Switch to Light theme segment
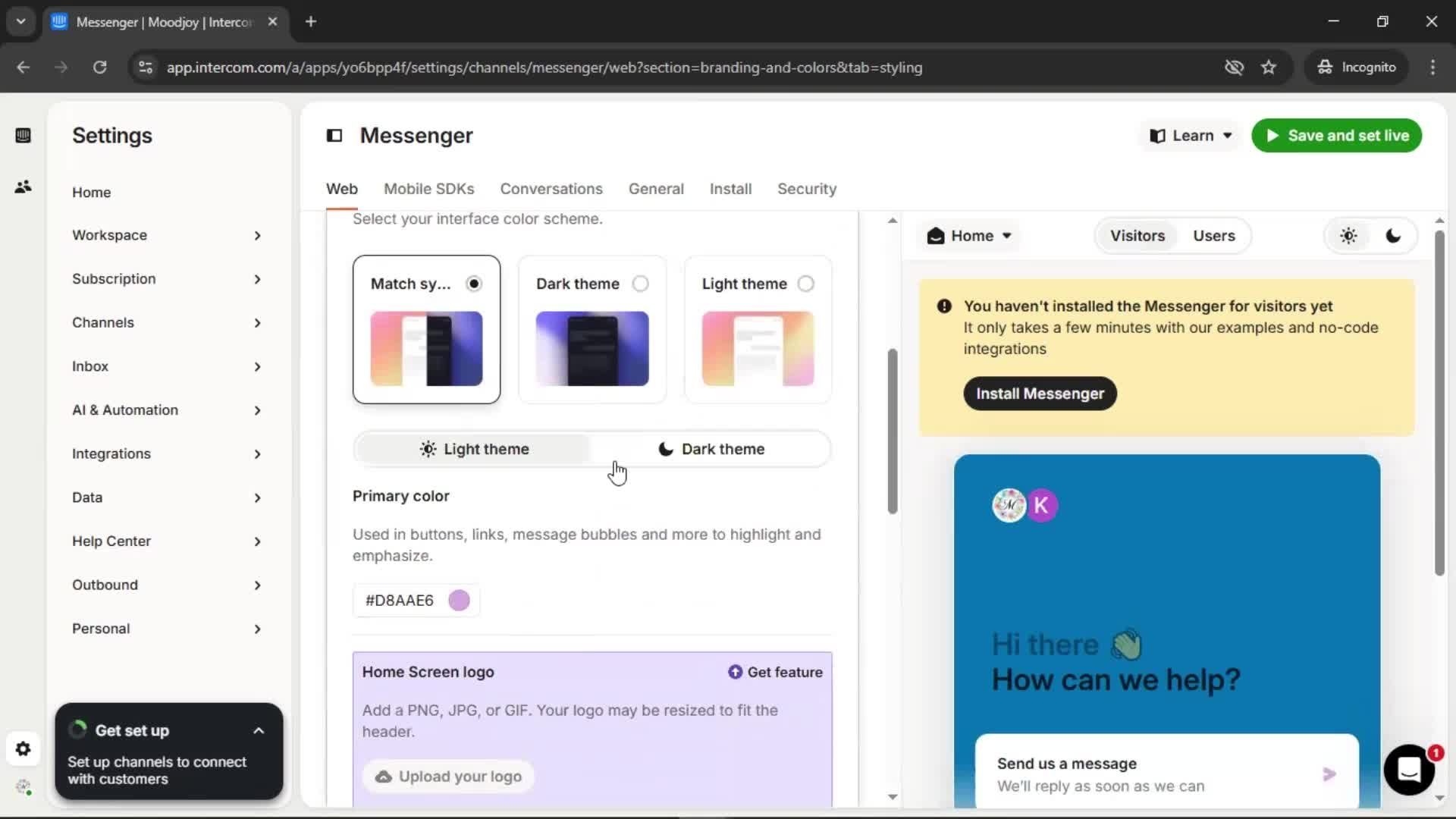1456x819 pixels. 474,449
